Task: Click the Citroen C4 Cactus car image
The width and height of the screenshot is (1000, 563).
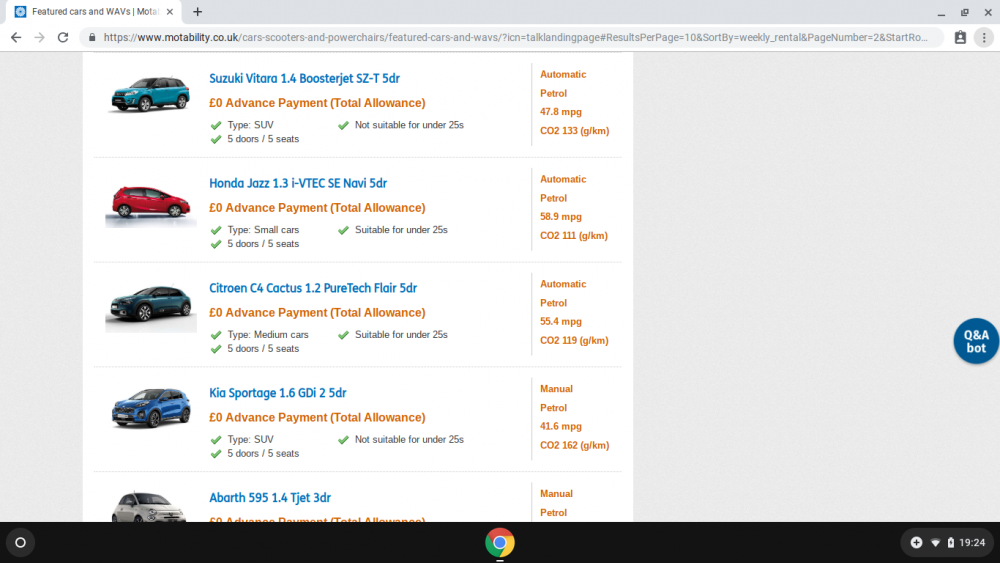Action: pyautogui.click(x=151, y=307)
